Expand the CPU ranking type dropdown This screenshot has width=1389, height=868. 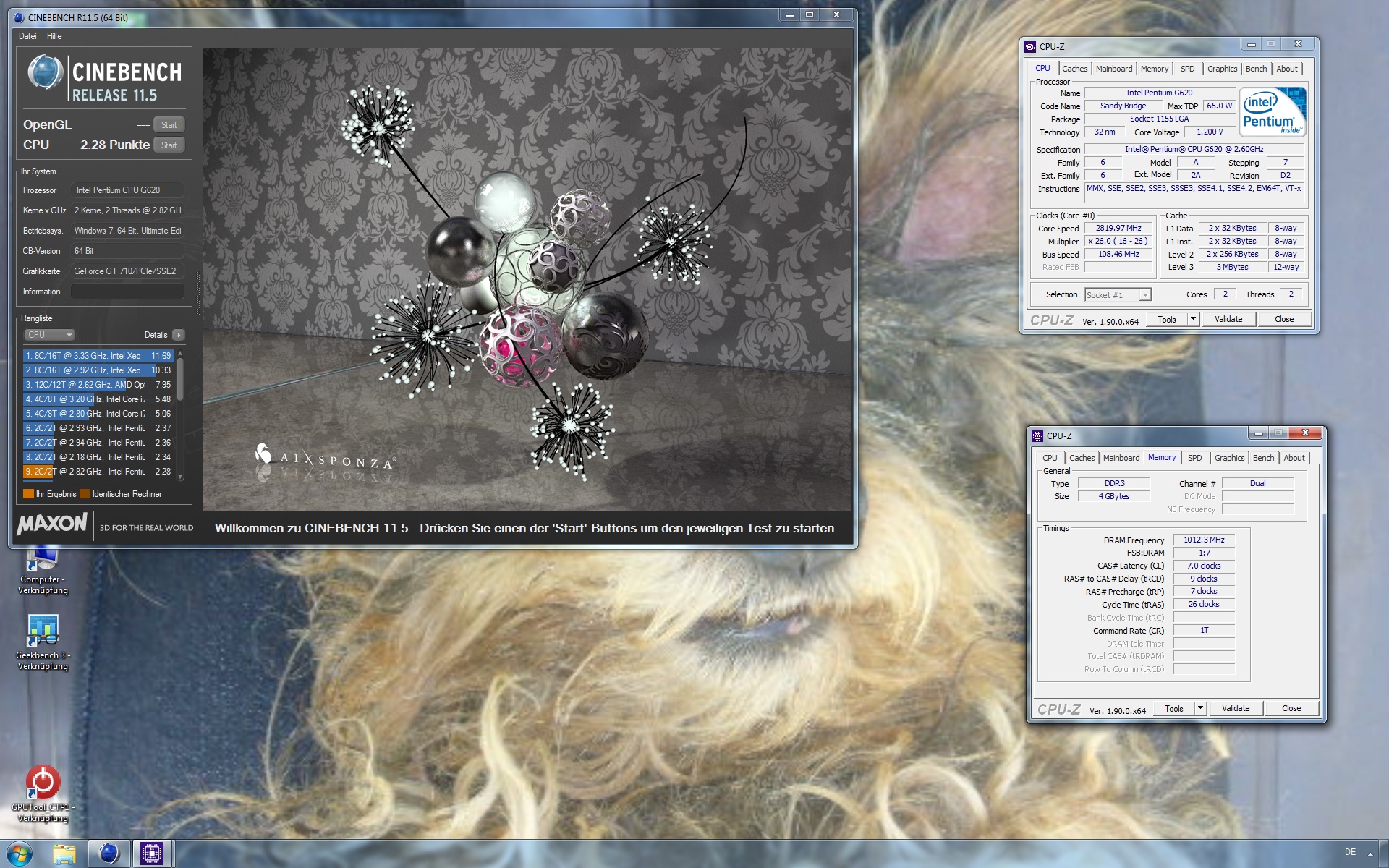[50, 335]
